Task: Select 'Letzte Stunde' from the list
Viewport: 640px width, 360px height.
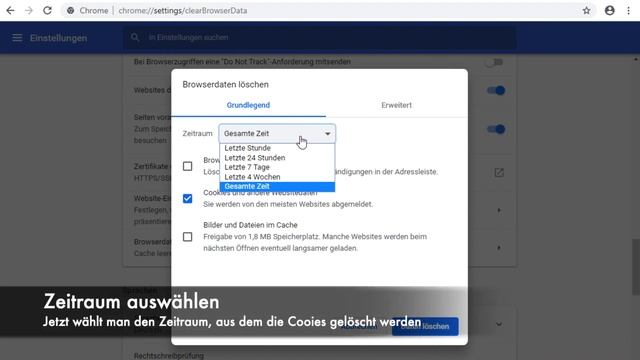Action: pyautogui.click(x=277, y=148)
